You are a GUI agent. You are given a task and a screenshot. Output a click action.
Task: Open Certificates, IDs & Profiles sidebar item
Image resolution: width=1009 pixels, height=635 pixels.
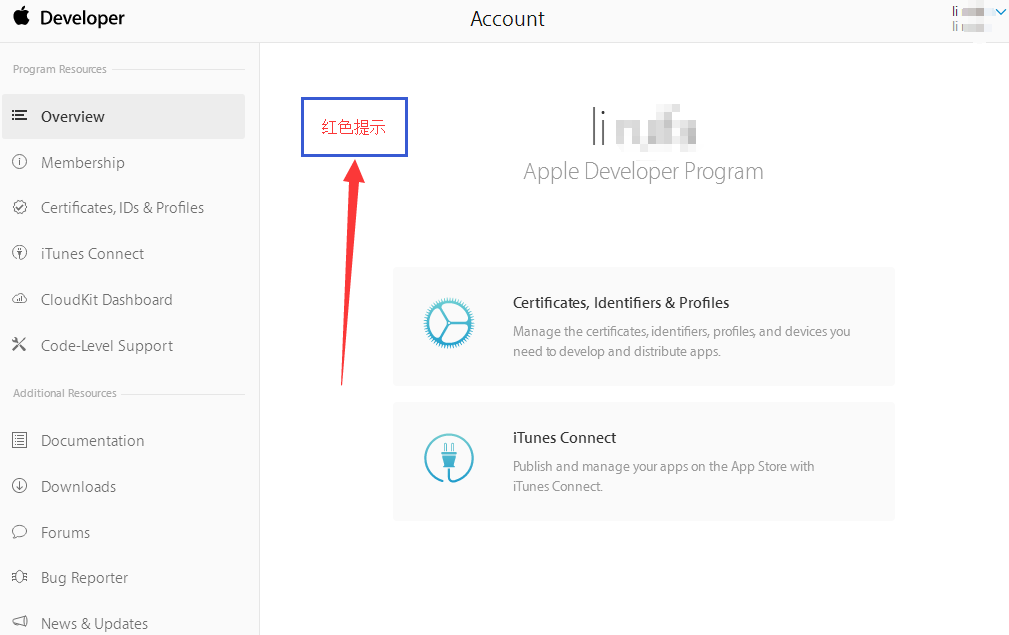pyautogui.click(x=122, y=208)
